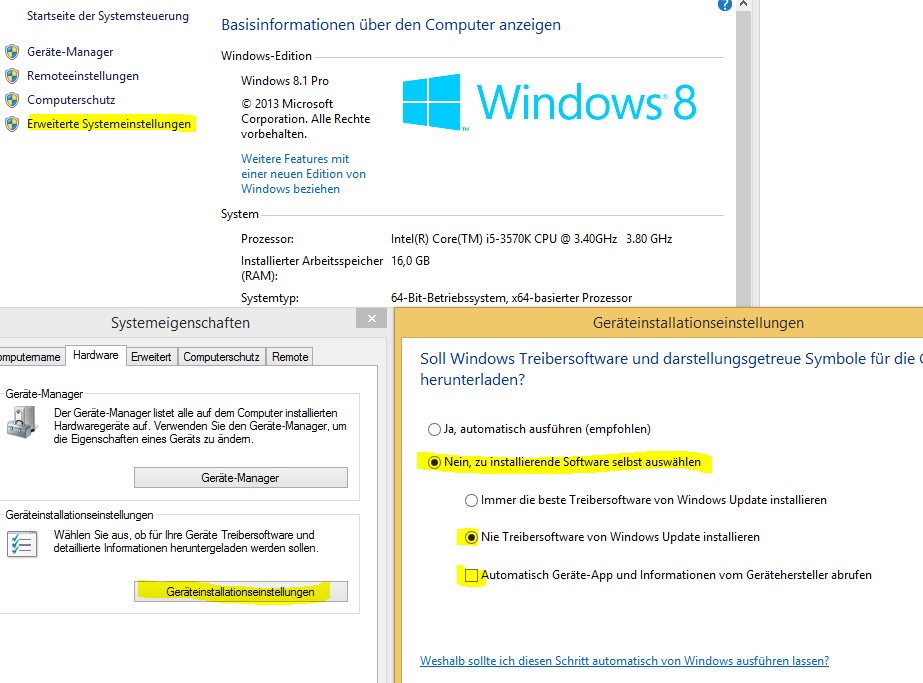Click the checklist icon under Geräteinstallationseinstellungen
The image size is (923, 683).
(x=22, y=543)
